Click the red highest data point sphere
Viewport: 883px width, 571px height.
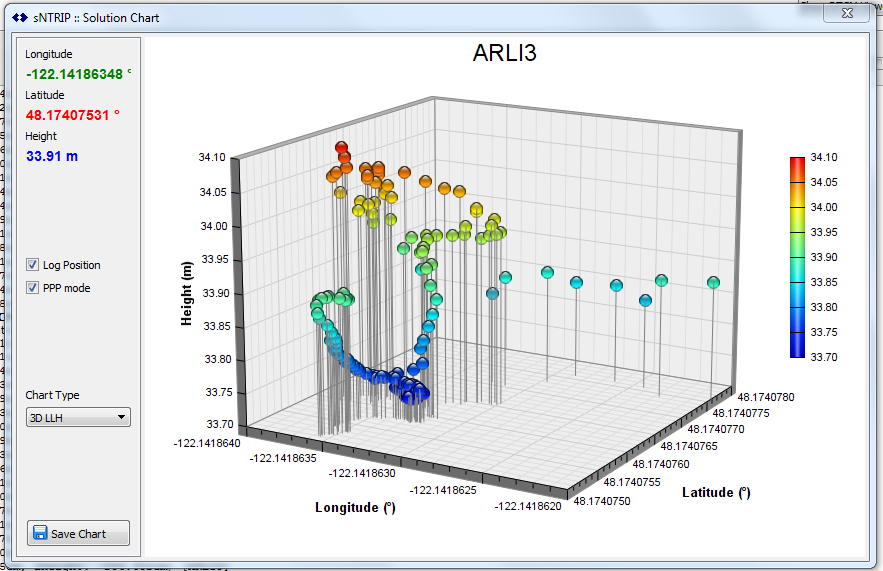tap(342, 148)
